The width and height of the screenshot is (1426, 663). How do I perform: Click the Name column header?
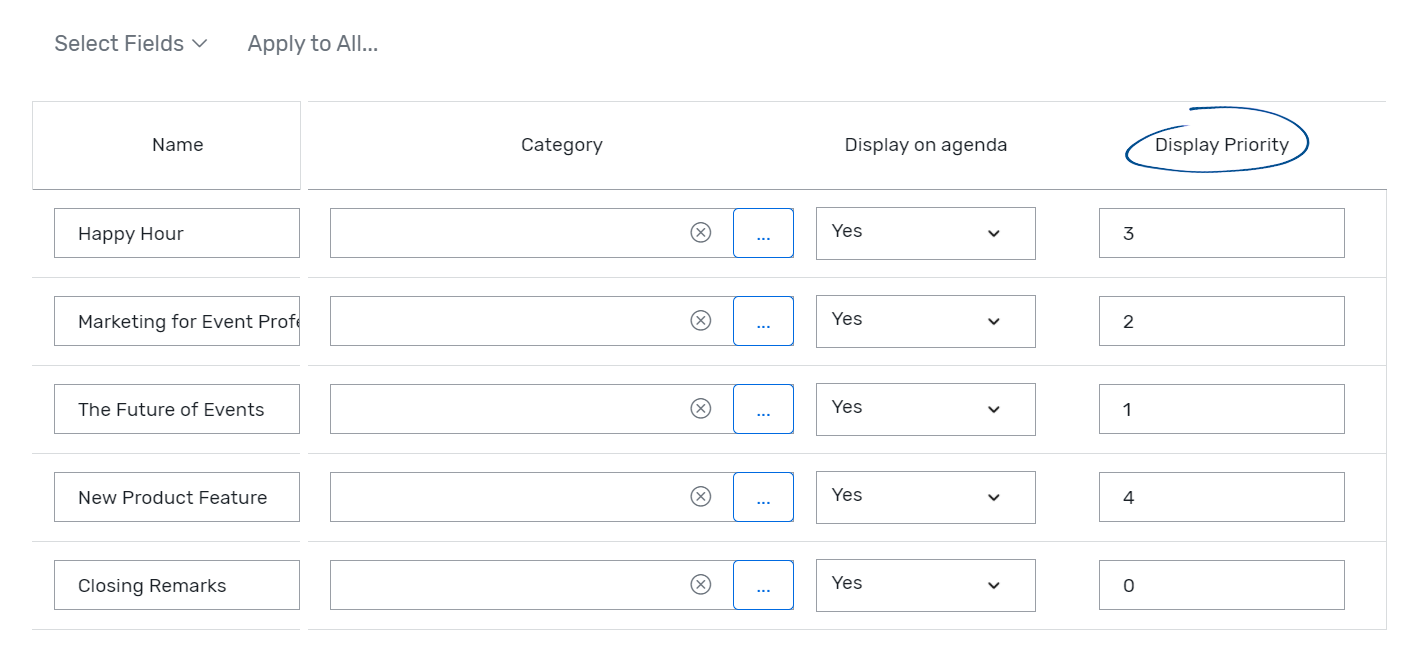tap(177, 144)
